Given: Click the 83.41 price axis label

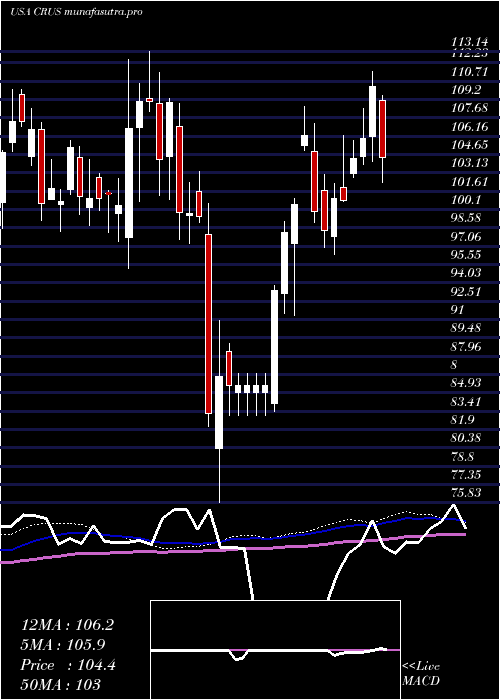Looking at the screenshot, I should pyautogui.click(x=466, y=401).
